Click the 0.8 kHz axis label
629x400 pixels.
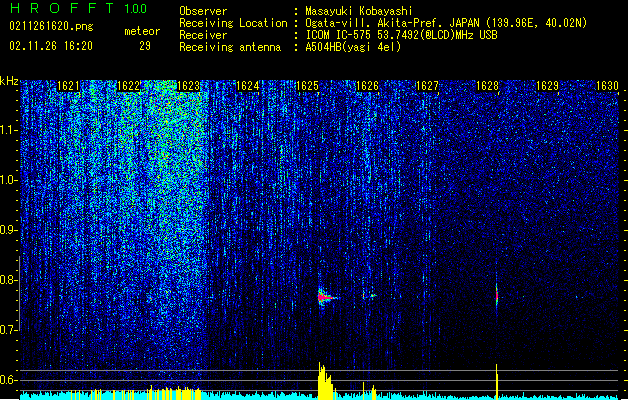(9, 280)
